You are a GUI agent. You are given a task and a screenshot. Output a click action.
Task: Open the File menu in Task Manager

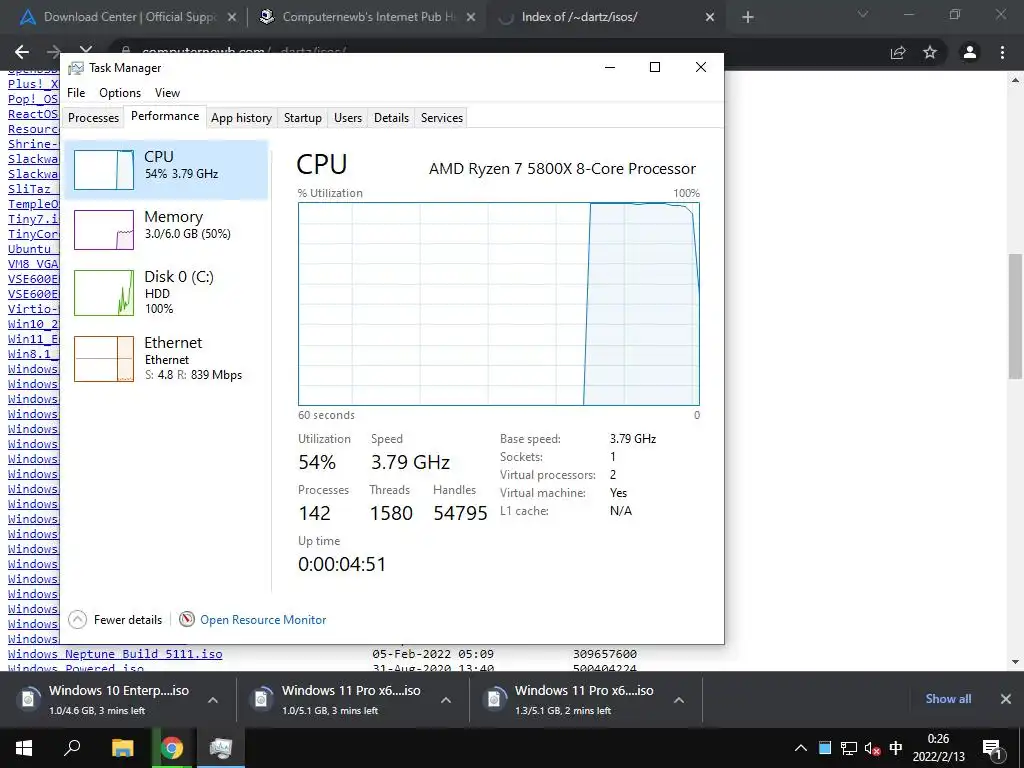pos(76,93)
